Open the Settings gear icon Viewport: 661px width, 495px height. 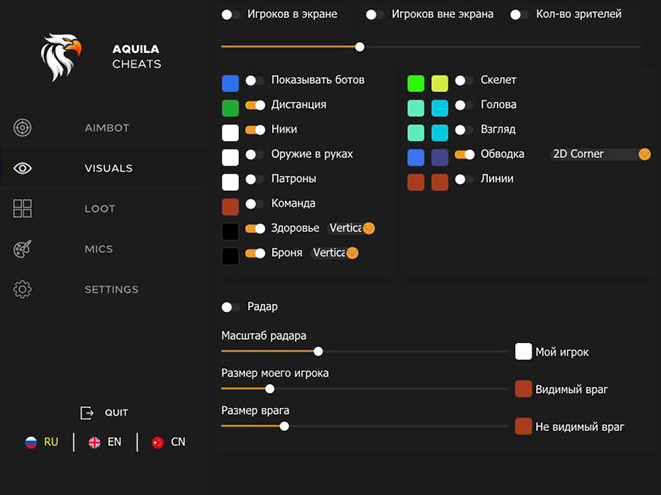(23, 289)
